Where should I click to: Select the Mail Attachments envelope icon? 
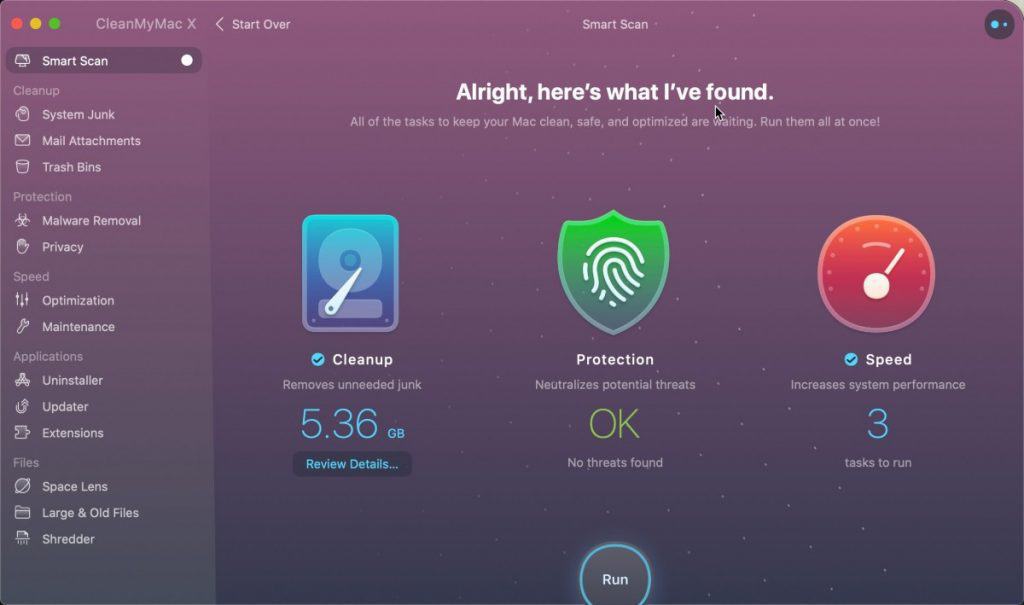tap(22, 140)
